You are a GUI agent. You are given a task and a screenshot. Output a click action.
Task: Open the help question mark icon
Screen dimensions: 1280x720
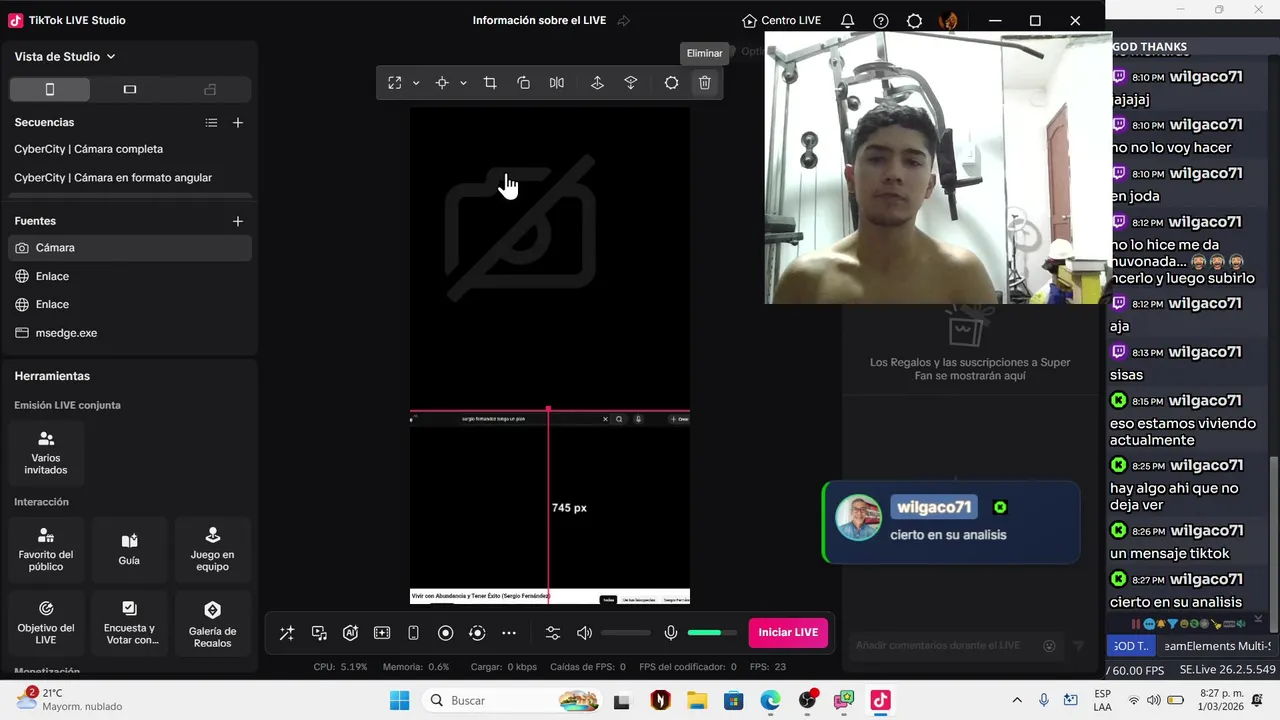881,20
